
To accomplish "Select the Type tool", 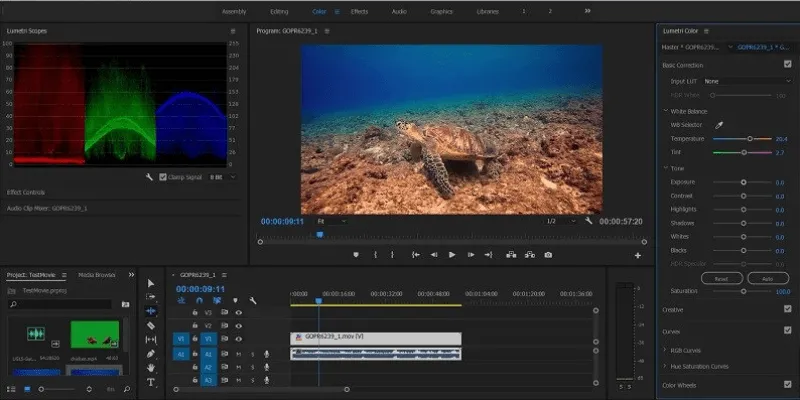I will (x=151, y=381).
